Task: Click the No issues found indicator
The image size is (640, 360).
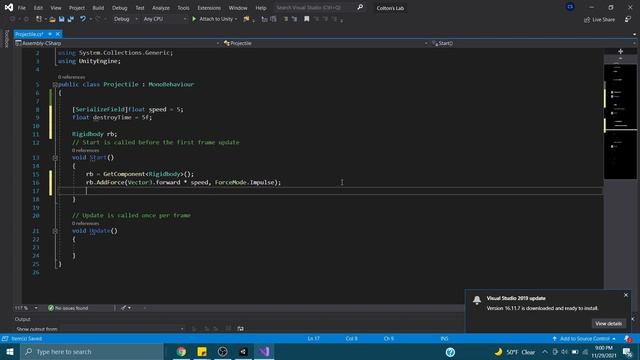Action: tap(68, 308)
